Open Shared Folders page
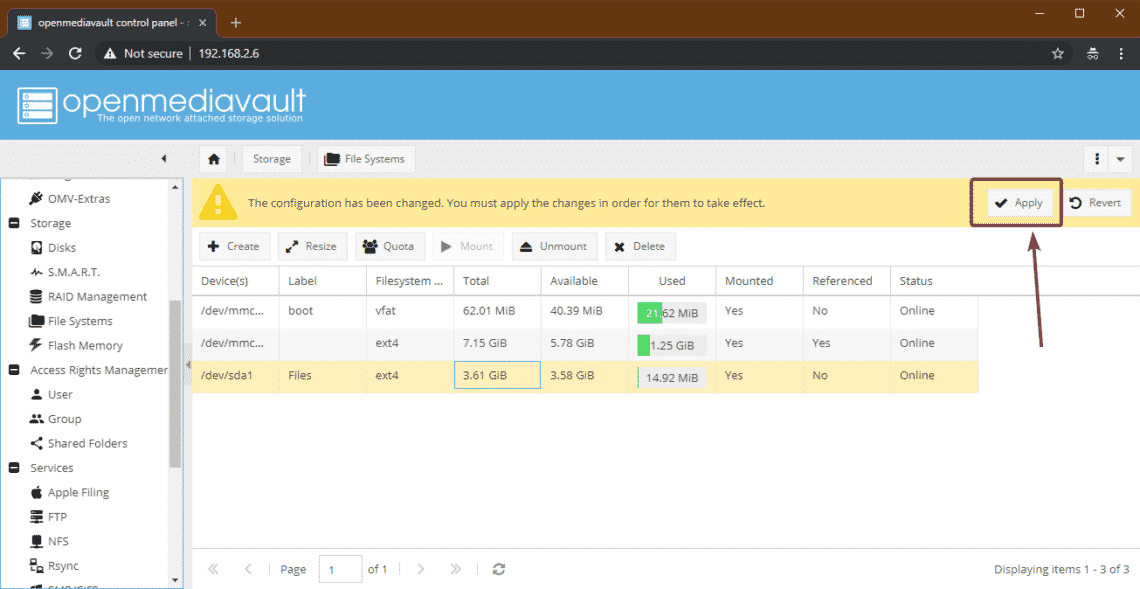This screenshot has height=589, width=1140. pos(78,444)
